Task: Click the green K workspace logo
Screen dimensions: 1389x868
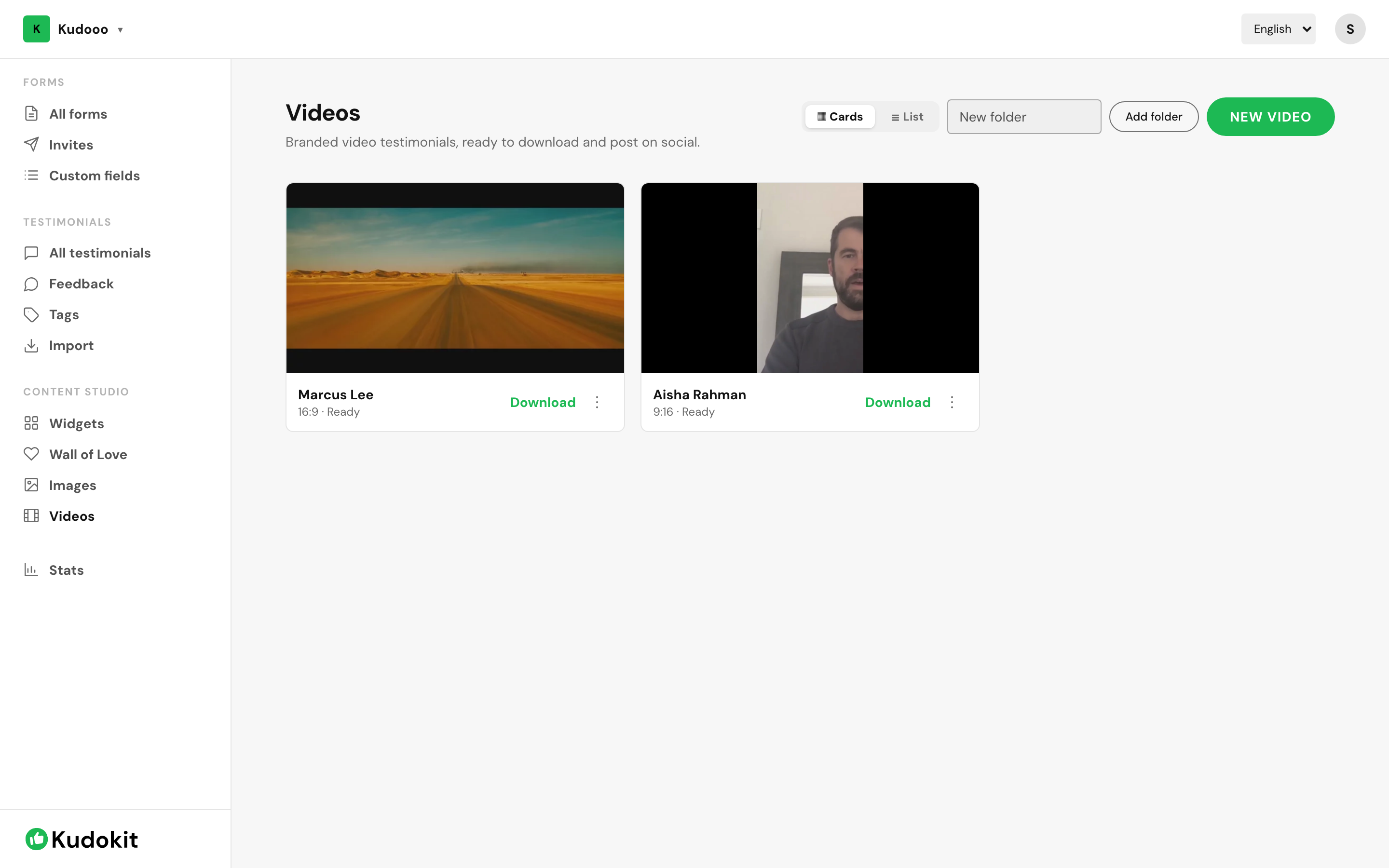Action: click(36, 29)
